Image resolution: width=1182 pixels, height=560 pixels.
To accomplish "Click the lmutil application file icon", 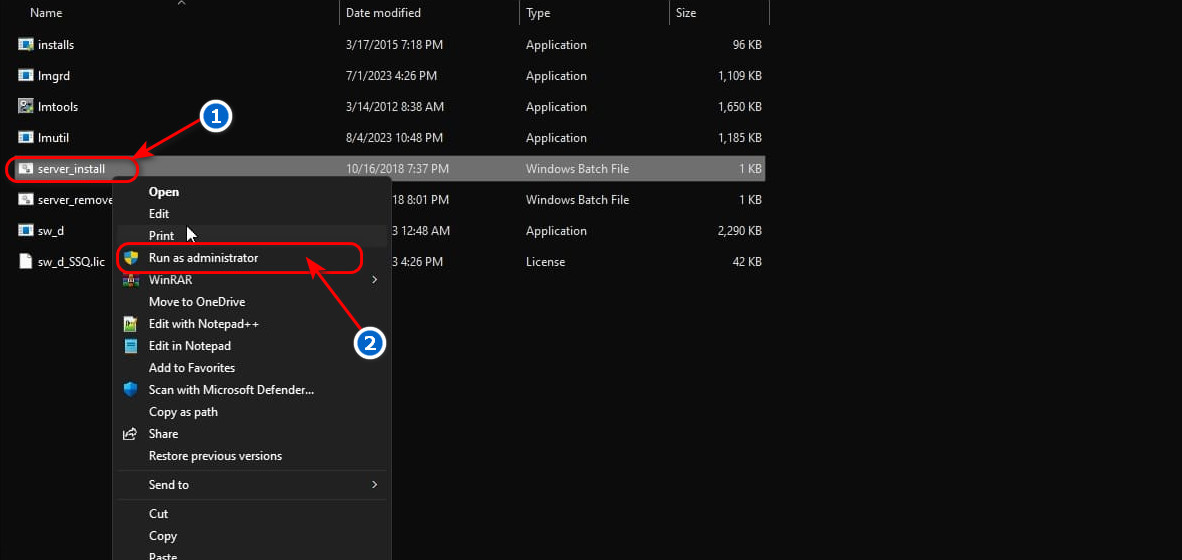I will [26, 137].
